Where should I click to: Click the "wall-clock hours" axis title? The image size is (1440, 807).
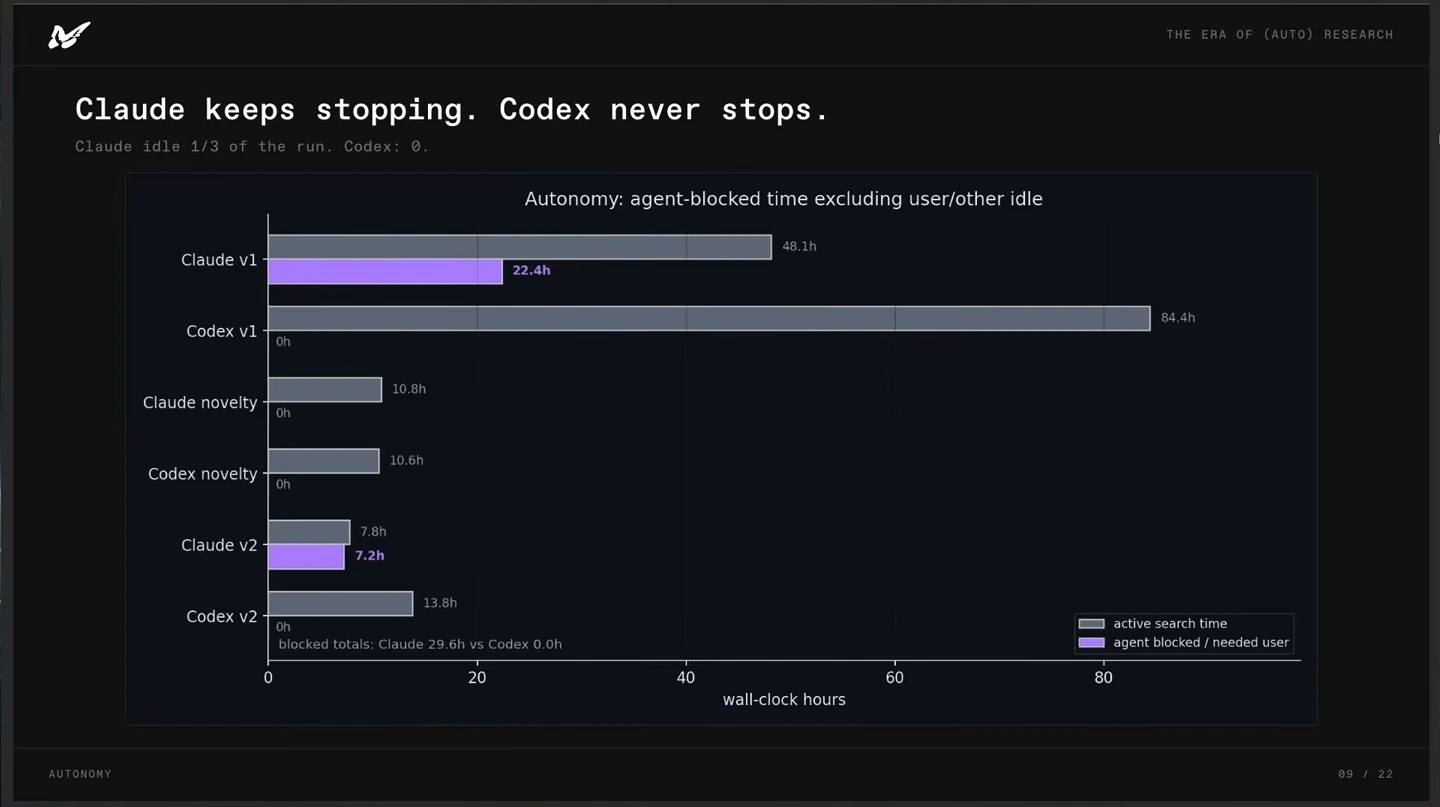pyautogui.click(x=784, y=700)
